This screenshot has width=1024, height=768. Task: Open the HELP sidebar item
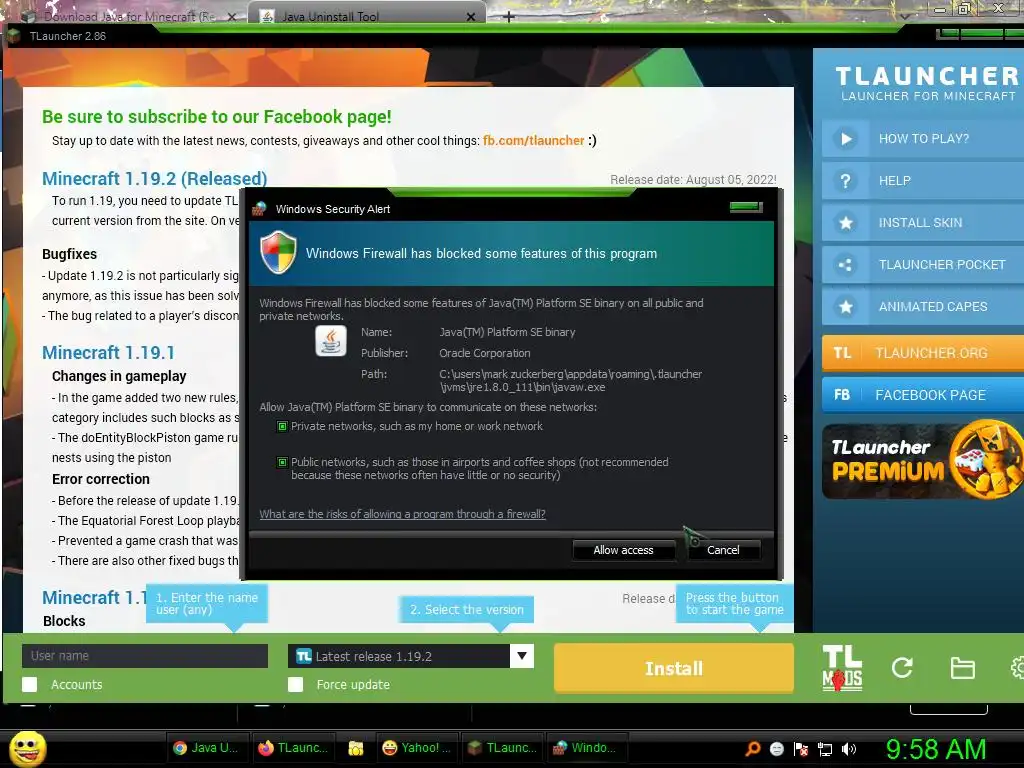tap(923, 181)
